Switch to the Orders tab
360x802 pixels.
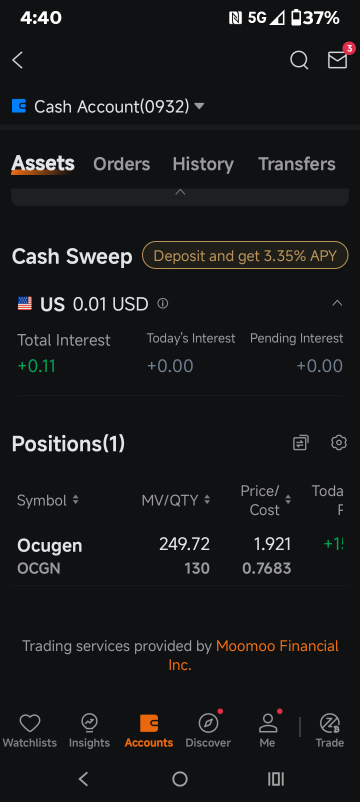(x=122, y=164)
